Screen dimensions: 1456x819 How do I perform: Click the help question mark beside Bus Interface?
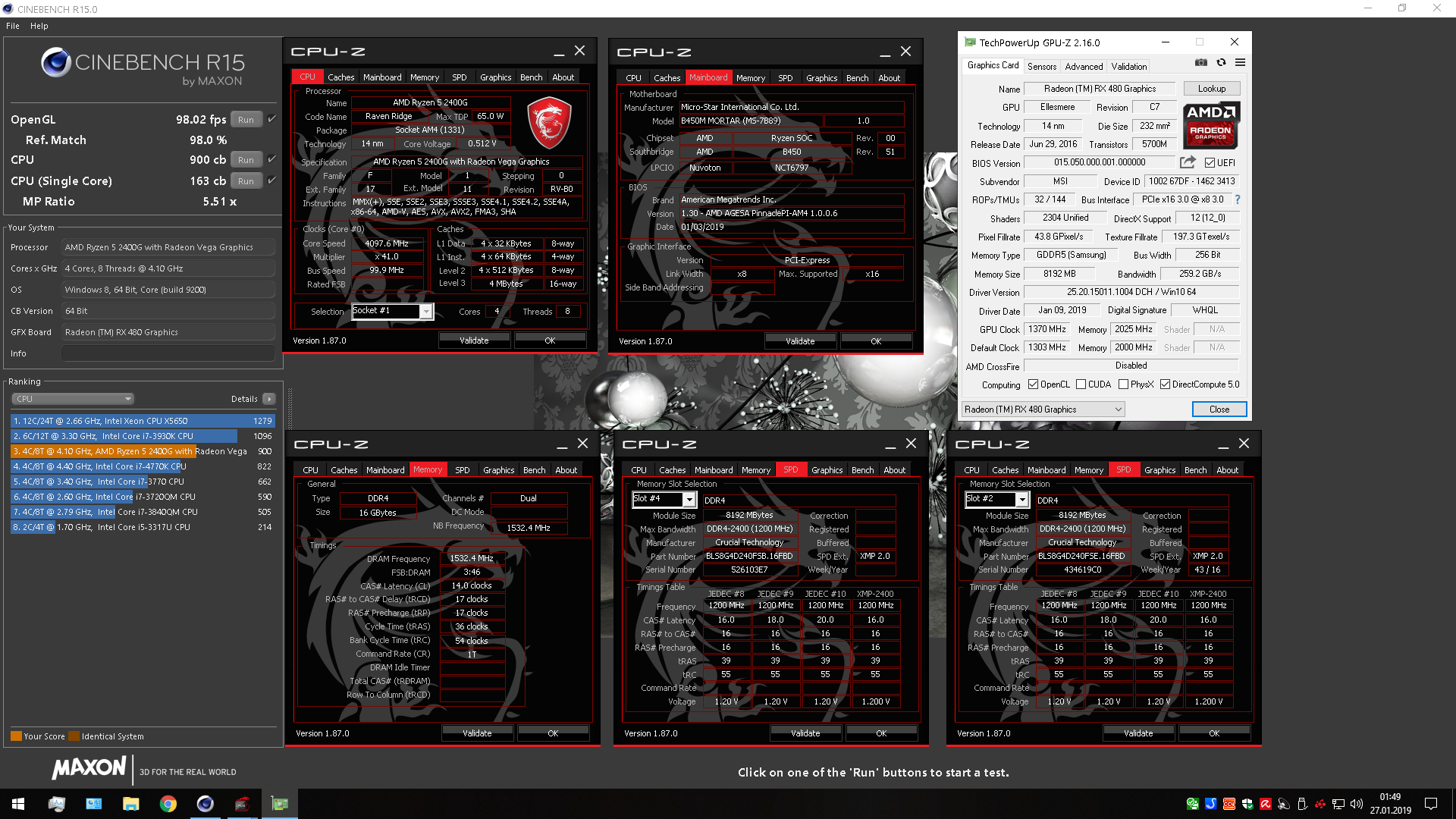coord(1238,199)
